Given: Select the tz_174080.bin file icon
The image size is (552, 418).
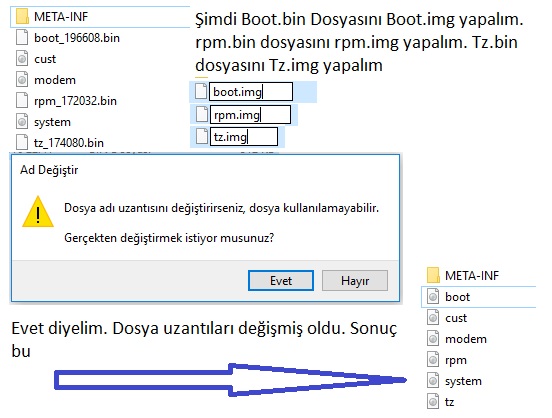Looking at the screenshot, I should pos(22,142).
